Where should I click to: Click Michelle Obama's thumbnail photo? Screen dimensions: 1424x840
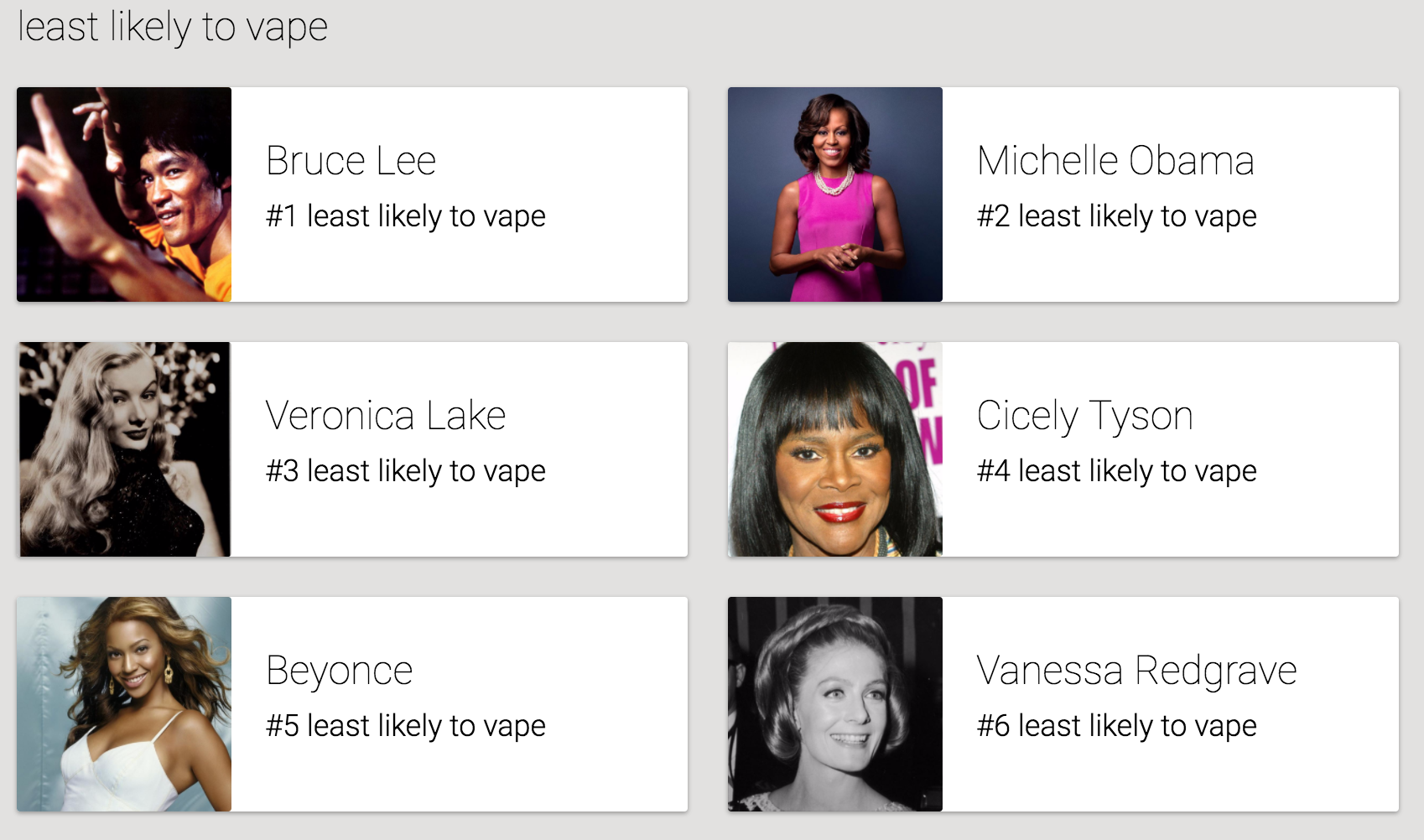(x=835, y=194)
